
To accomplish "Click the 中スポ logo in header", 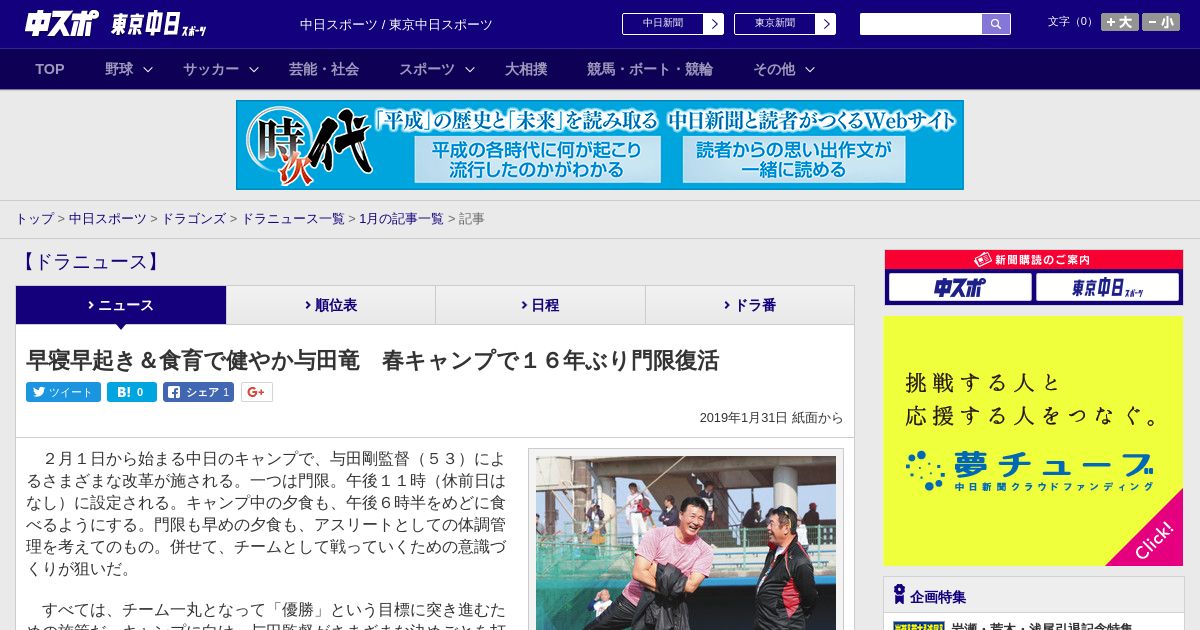I will tap(62, 23).
